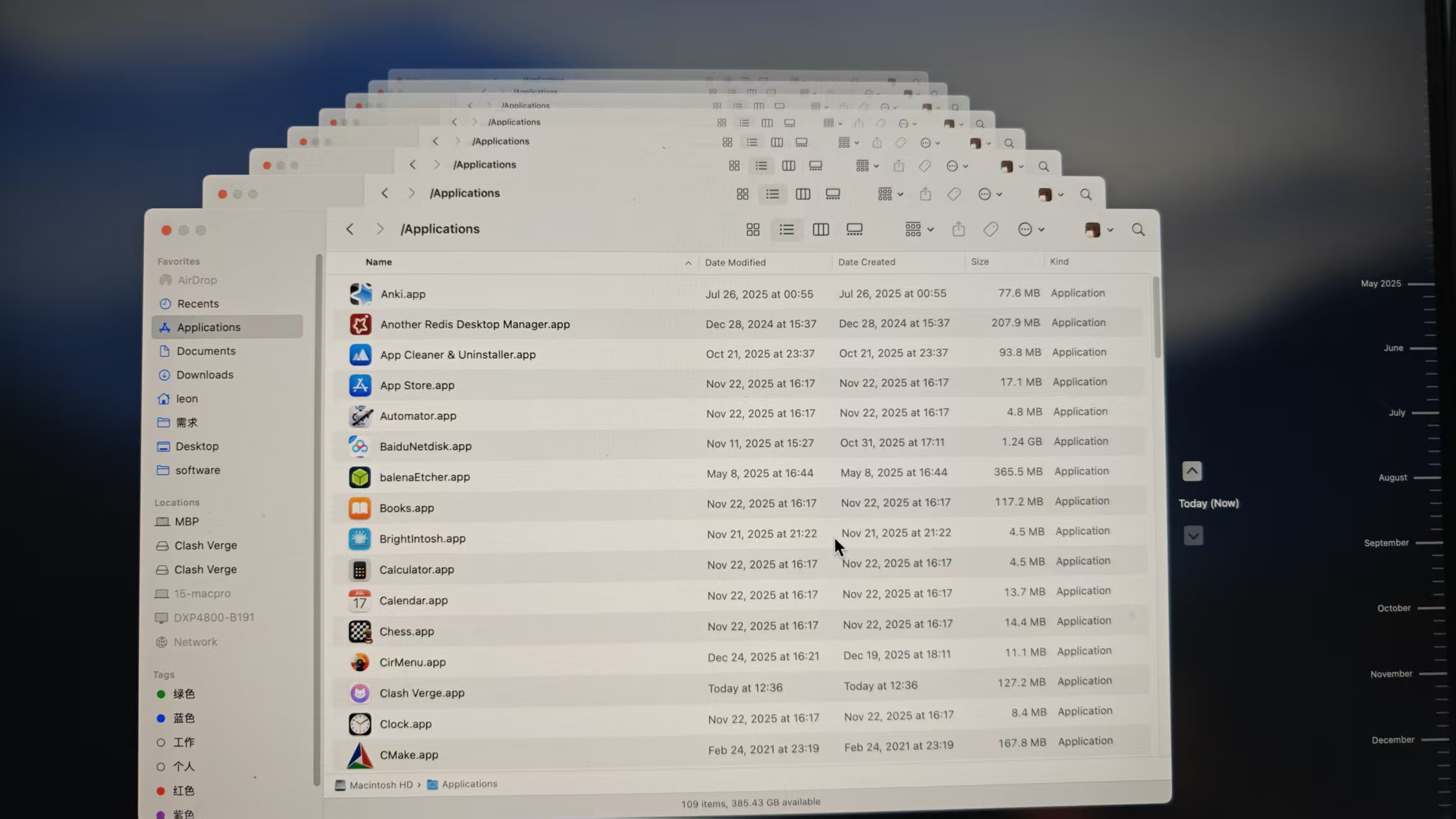Viewport: 1456px width, 819px height.
Task: Select Documents in the sidebar
Action: point(206,351)
